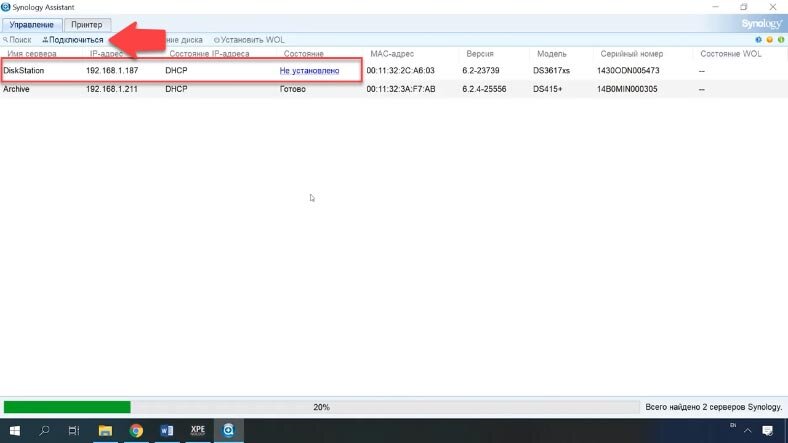Click MAC address 00:11:32:3A:F7:AB
Viewport: 788px width, 443px height.
click(401, 89)
